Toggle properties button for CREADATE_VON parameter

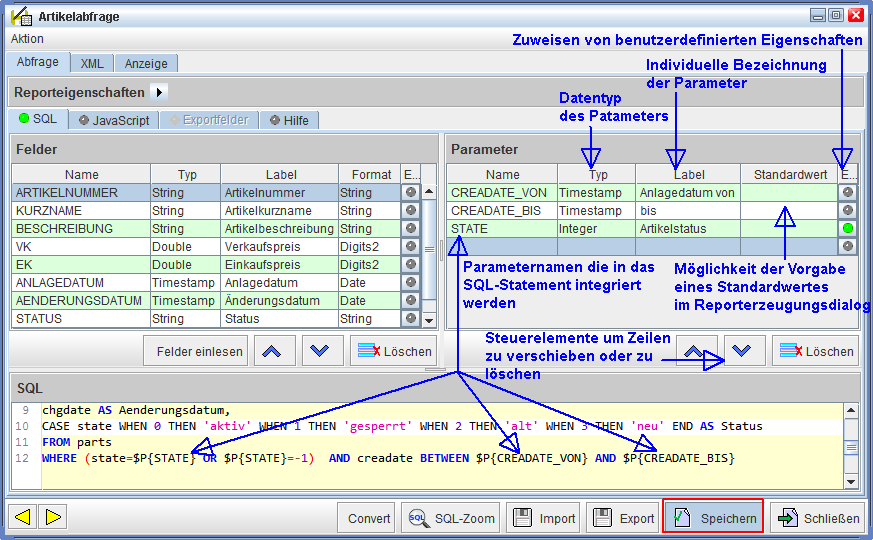(x=848, y=193)
